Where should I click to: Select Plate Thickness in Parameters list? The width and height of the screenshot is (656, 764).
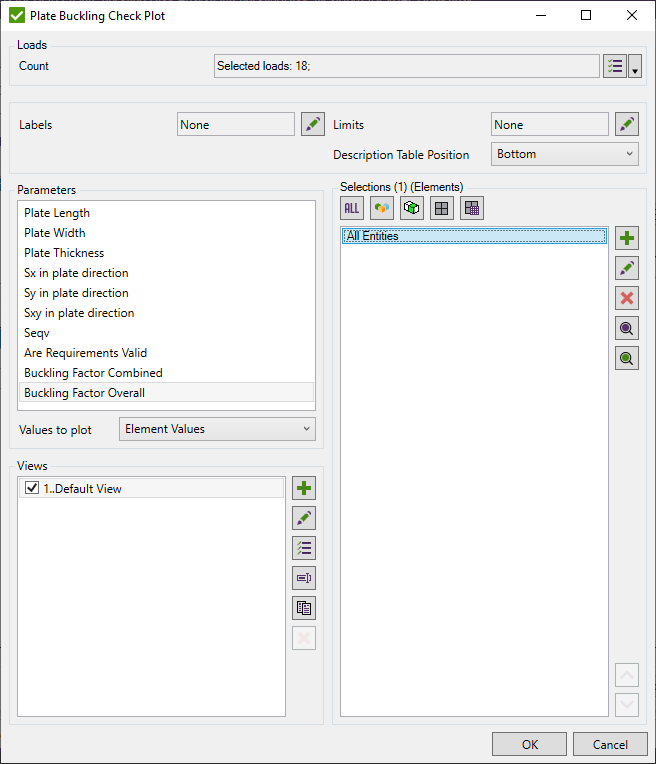click(x=64, y=253)
